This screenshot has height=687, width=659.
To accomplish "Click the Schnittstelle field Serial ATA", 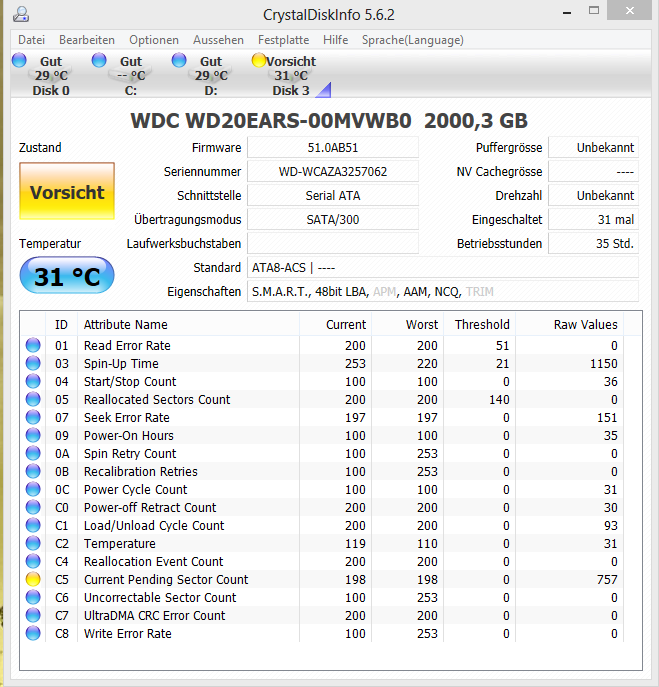I will coord(333,195).
